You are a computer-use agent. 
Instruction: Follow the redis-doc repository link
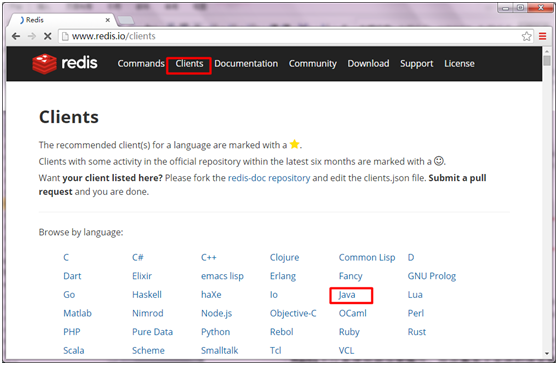click(269, 178)
